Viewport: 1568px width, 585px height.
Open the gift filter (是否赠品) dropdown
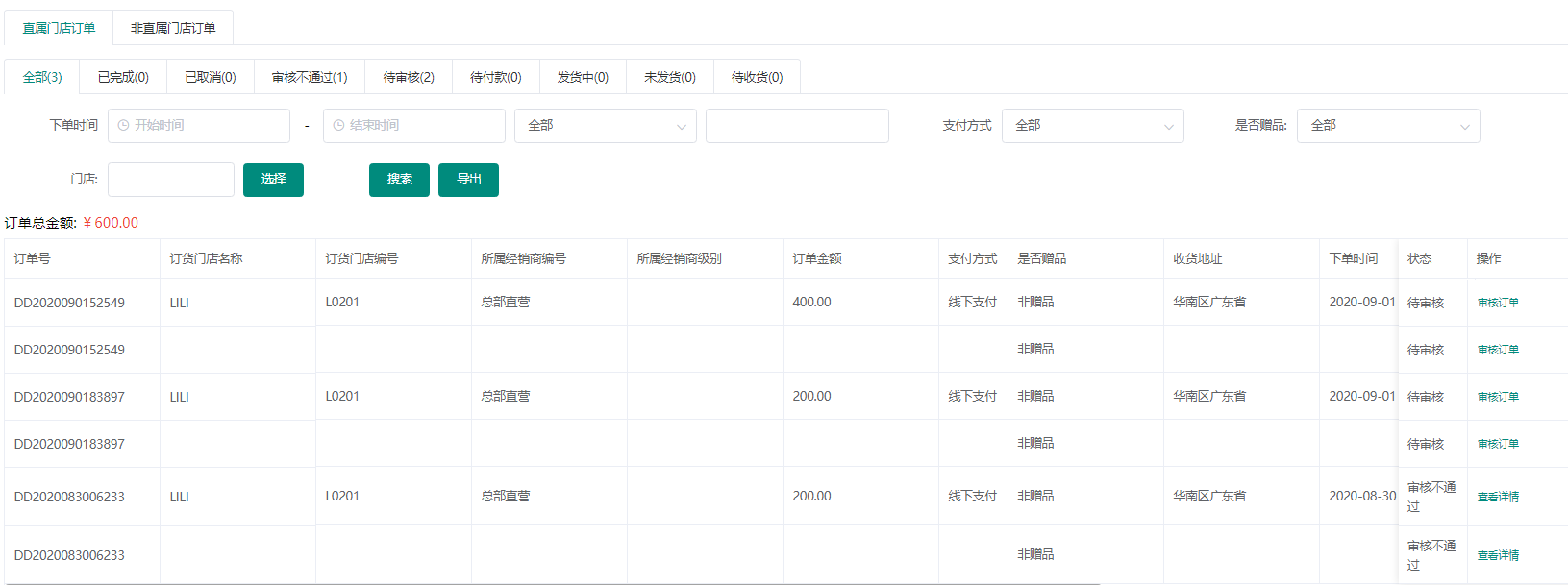pos(1387,126)
